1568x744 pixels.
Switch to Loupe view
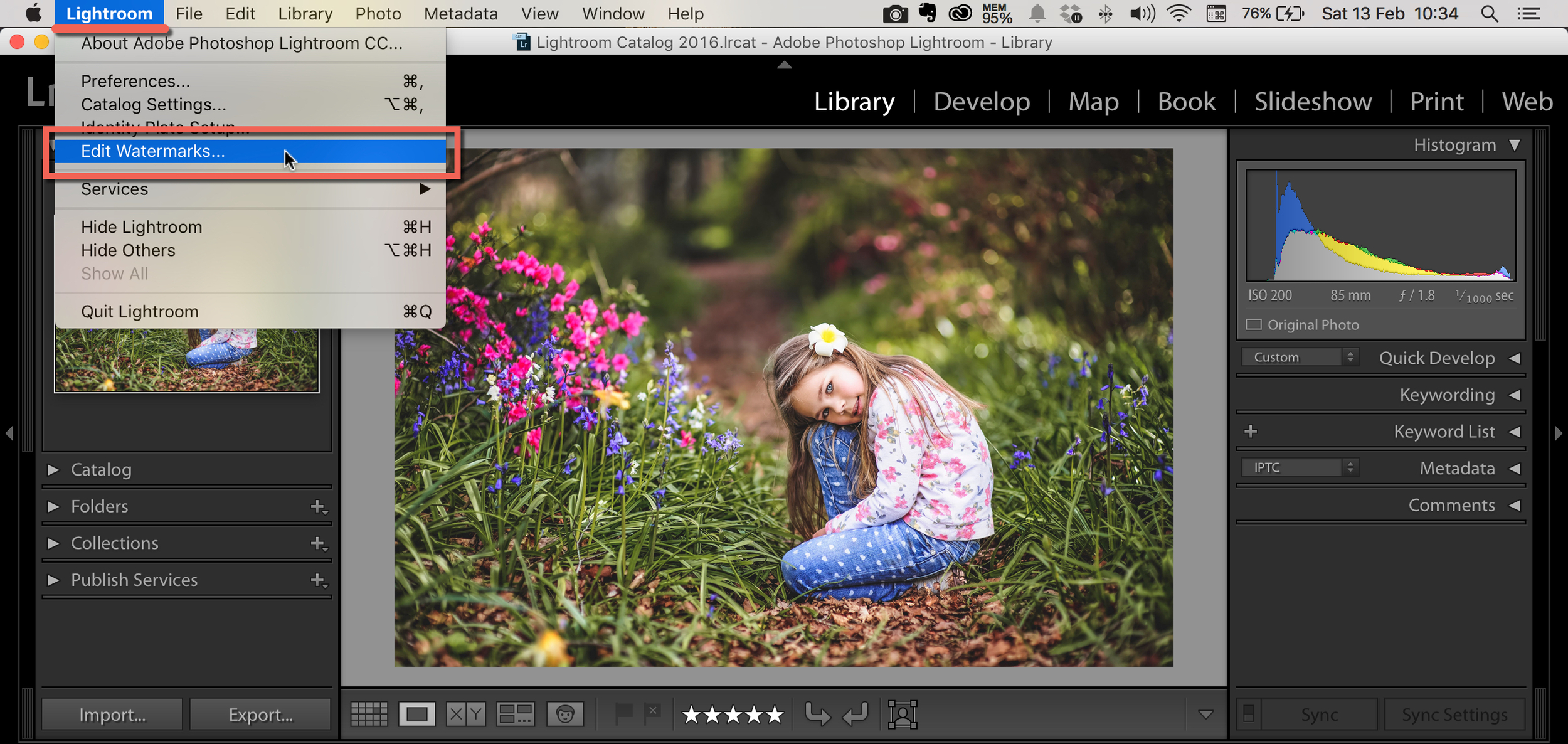(417, 714)
